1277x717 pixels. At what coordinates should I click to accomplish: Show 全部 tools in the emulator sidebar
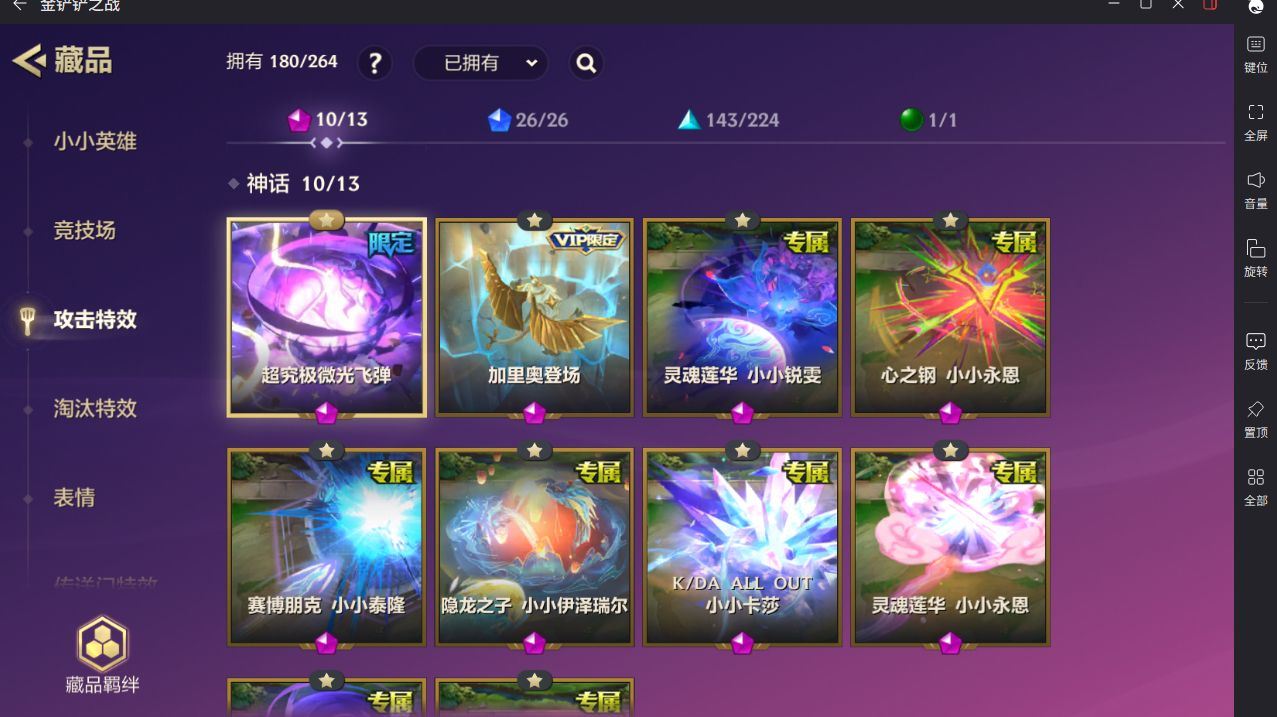[1256, 488]
